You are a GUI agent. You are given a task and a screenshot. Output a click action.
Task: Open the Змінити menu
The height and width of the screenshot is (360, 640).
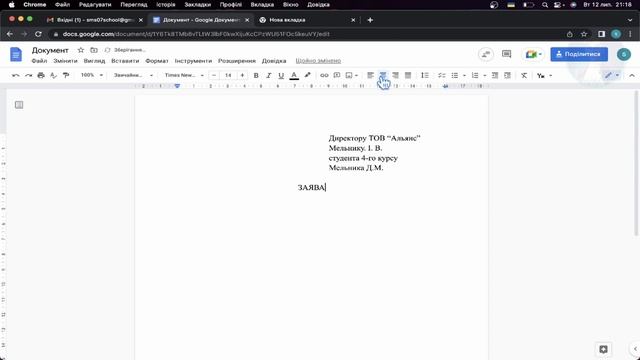[65, 61]
